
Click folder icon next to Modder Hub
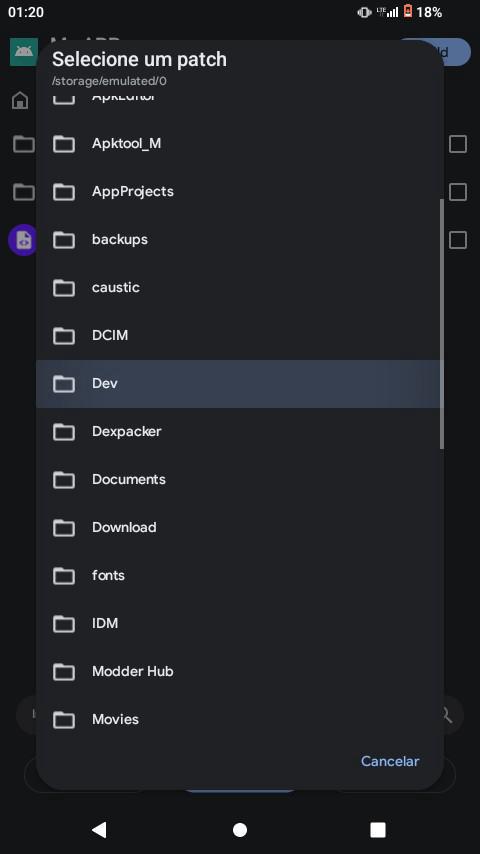point(64,671)
